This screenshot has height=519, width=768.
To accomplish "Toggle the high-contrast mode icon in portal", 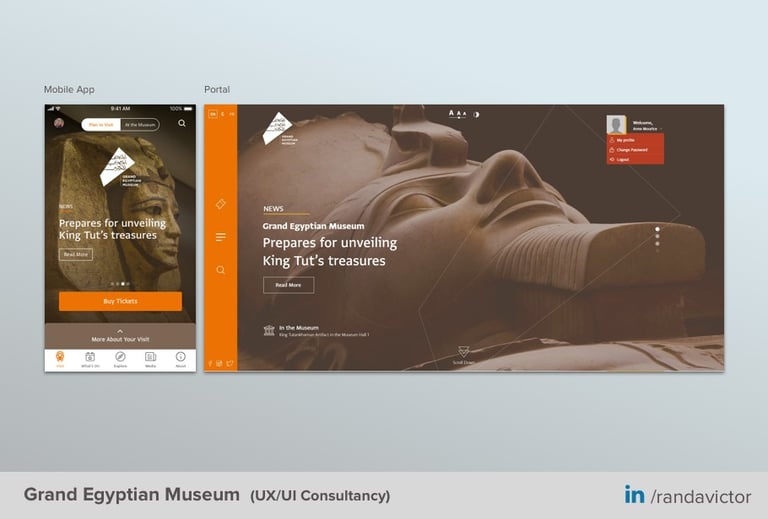I will 476,115.
